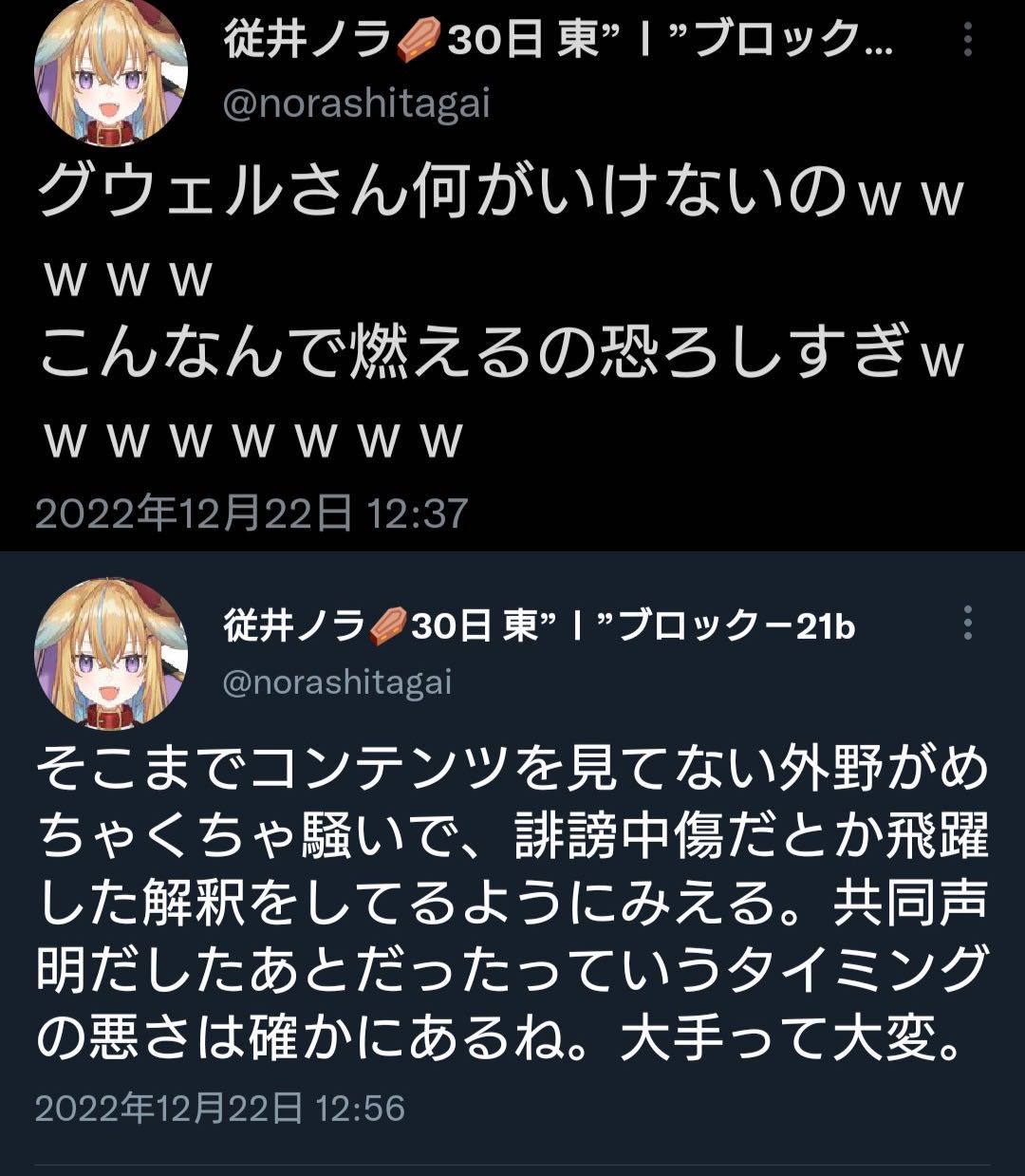The width and height of the screenshot is (1025, 1176).
Task: Click the timestamp 2022年12月22日 12:37
Action: point(252,513)
